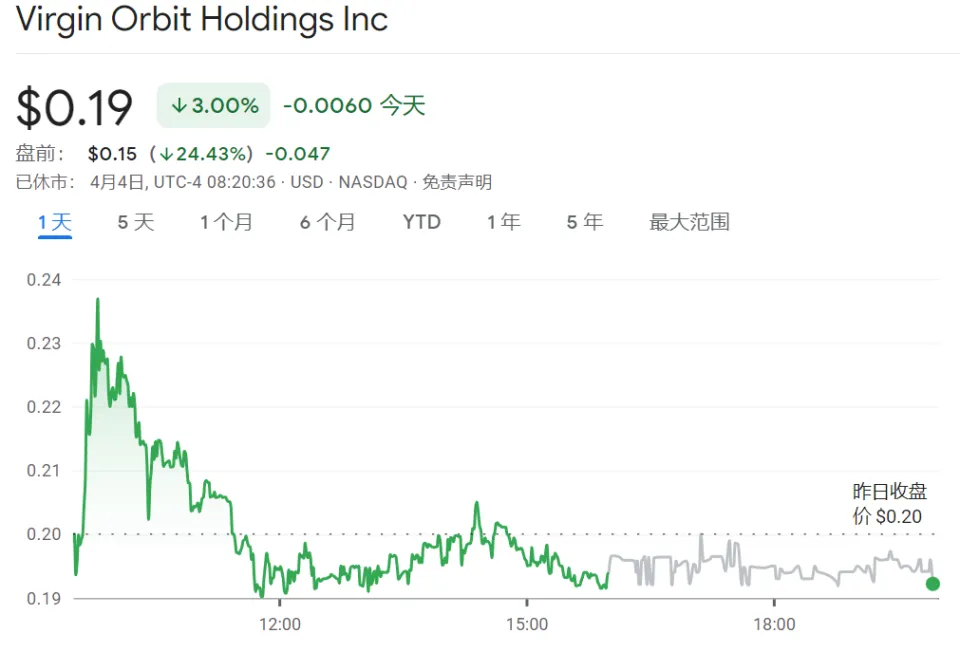960x652 pixels.
Task: Show the 1个月 price history
Action: click(x=226, y=222)
